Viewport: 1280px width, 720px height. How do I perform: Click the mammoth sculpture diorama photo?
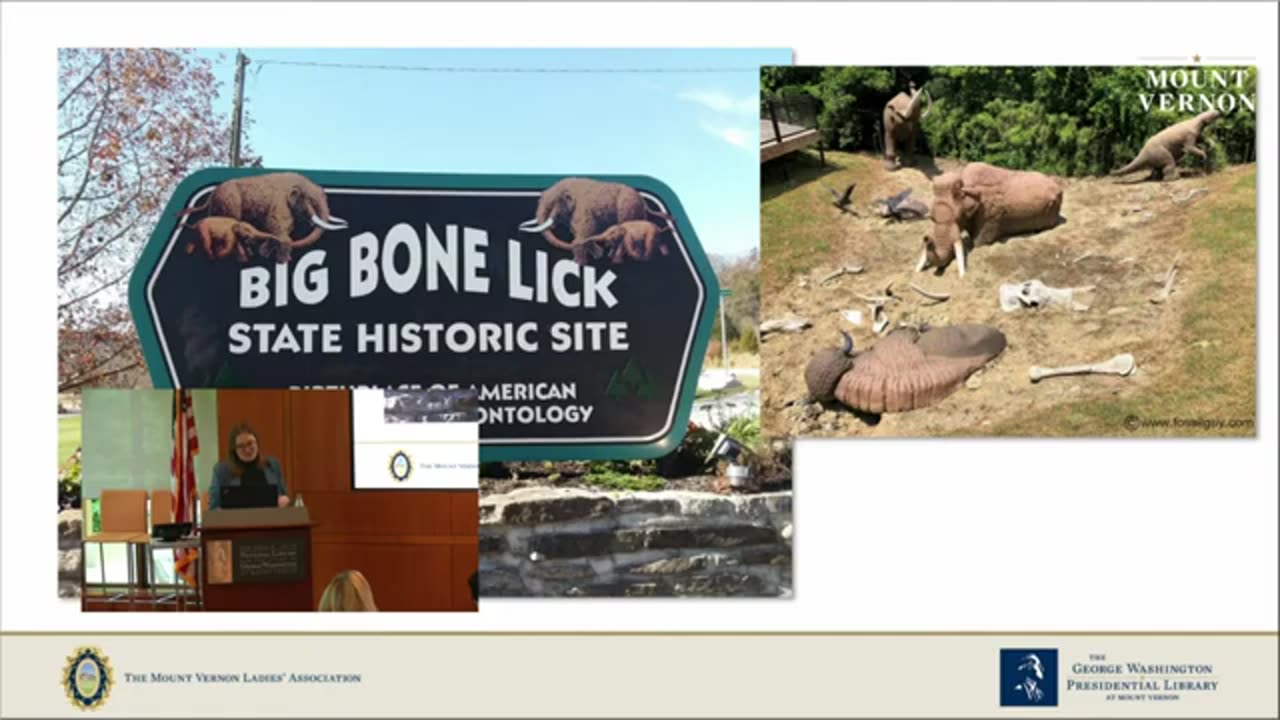pos(1008,251)
